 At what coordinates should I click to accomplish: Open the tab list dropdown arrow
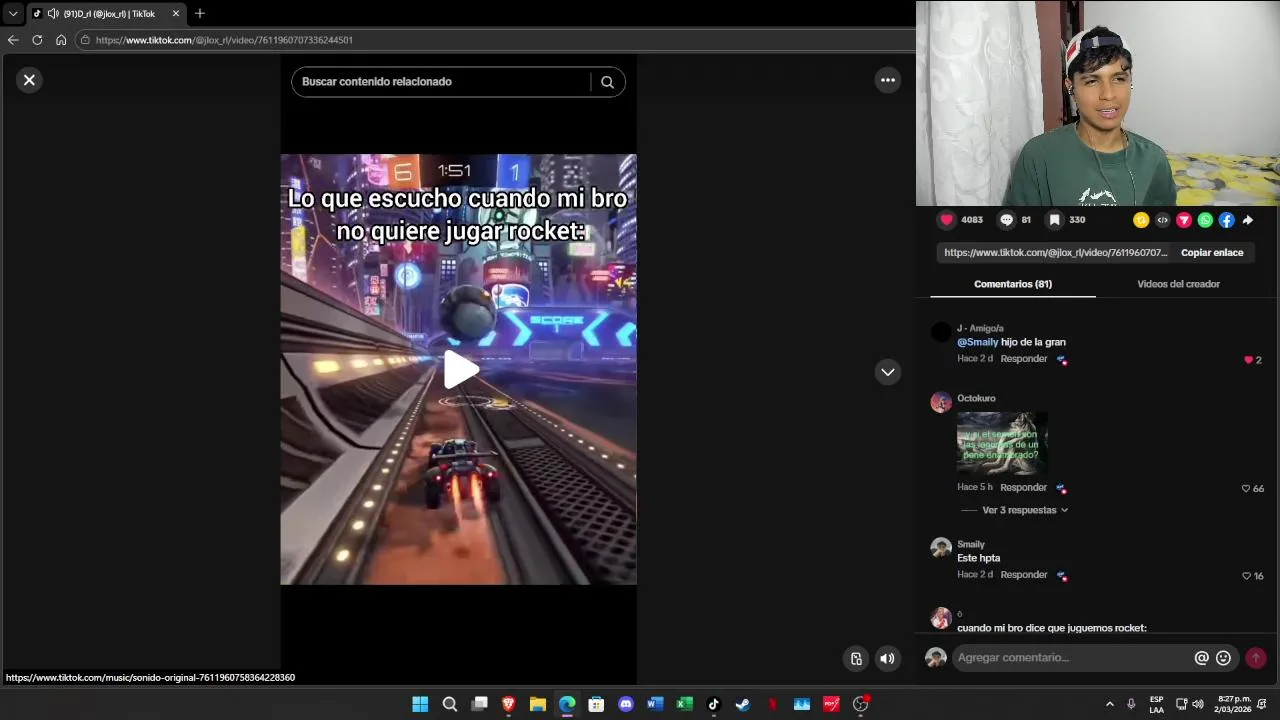pyautogui.click(x=13, y=14)
